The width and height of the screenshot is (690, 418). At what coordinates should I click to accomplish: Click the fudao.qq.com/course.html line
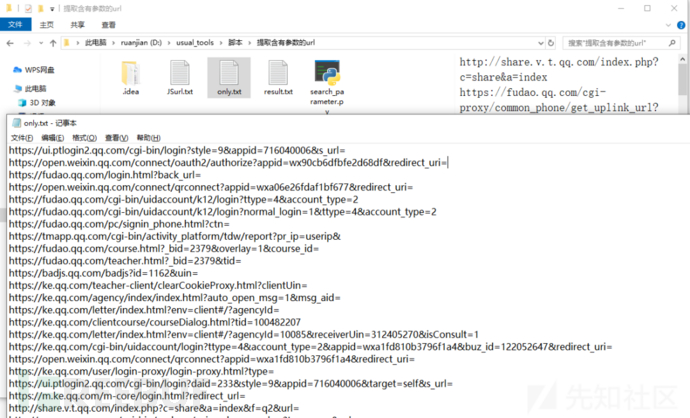(164, 249)
